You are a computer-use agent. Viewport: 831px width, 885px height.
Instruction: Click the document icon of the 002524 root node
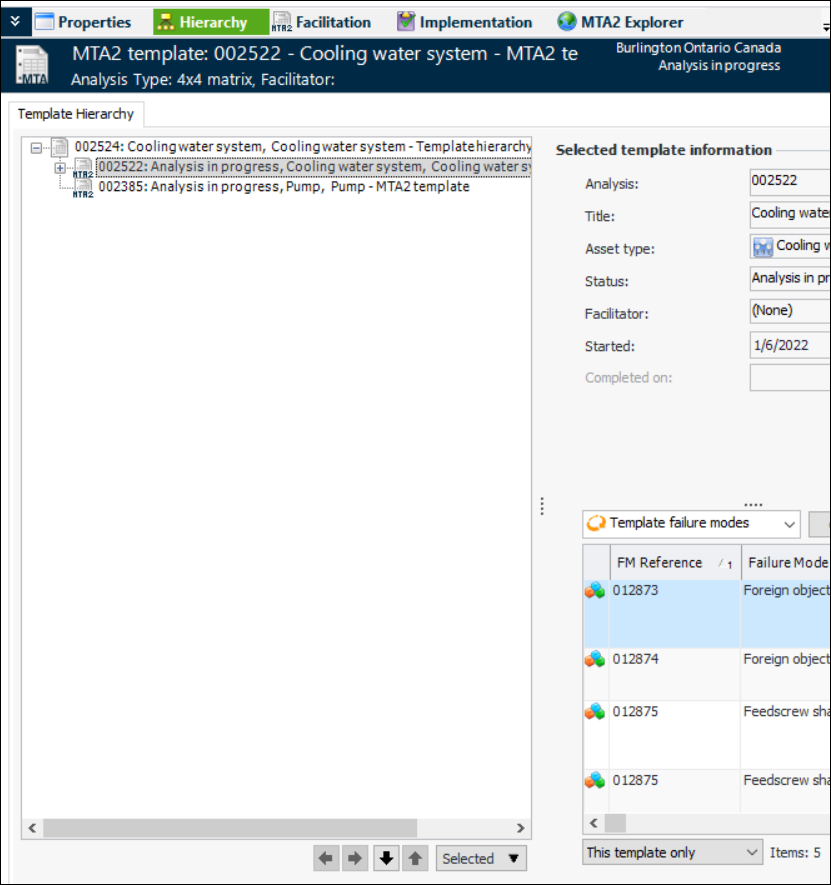[59, 147]
